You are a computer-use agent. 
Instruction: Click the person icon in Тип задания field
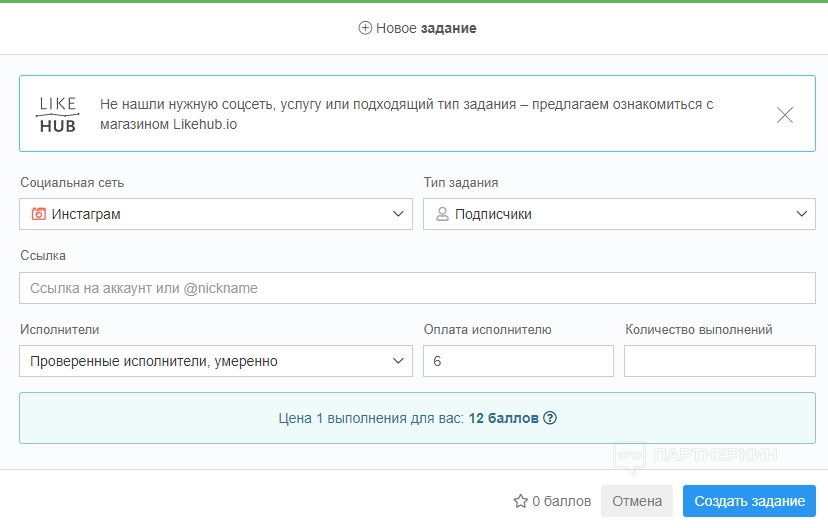point(442,214)
